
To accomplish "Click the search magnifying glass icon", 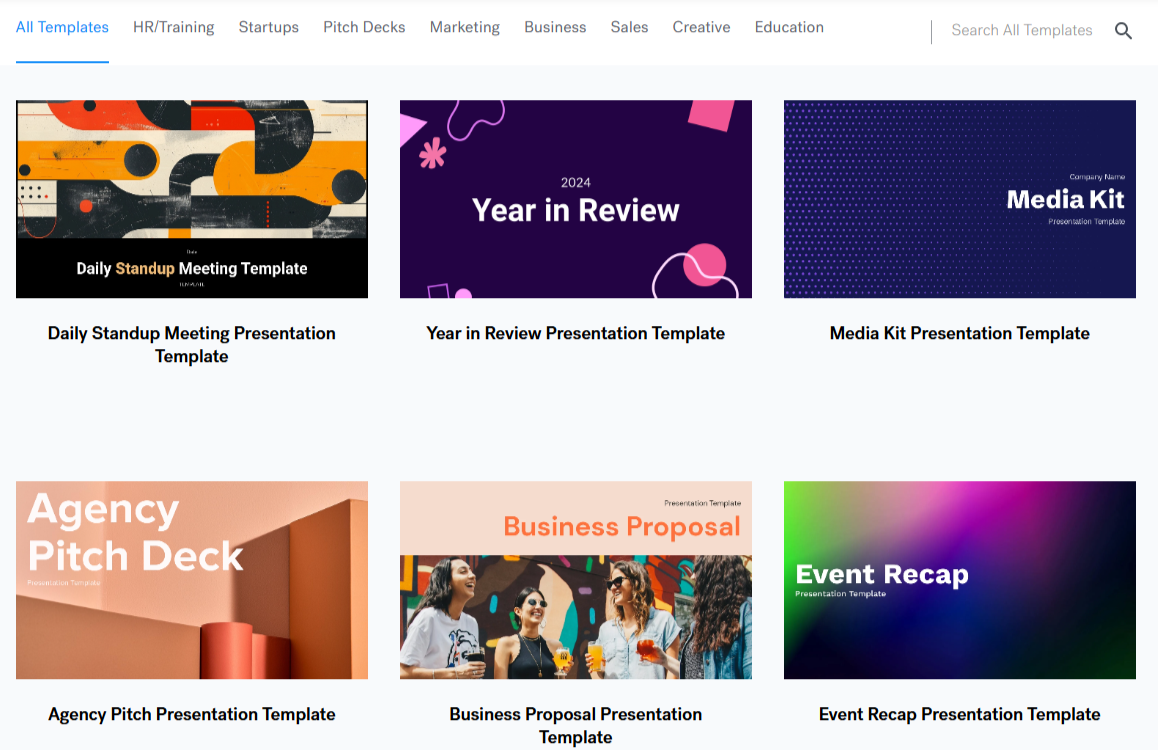I will [x=1123, y=31].
